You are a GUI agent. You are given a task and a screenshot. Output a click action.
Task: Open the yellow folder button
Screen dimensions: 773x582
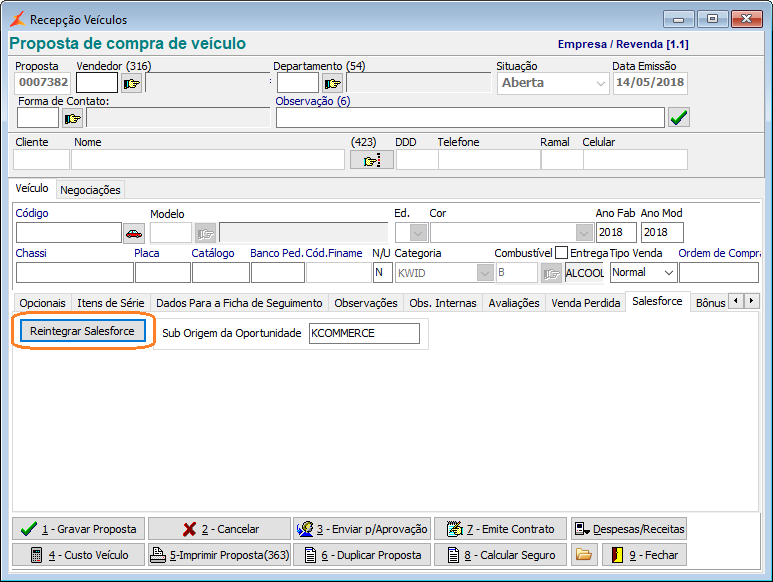[584, 555]
